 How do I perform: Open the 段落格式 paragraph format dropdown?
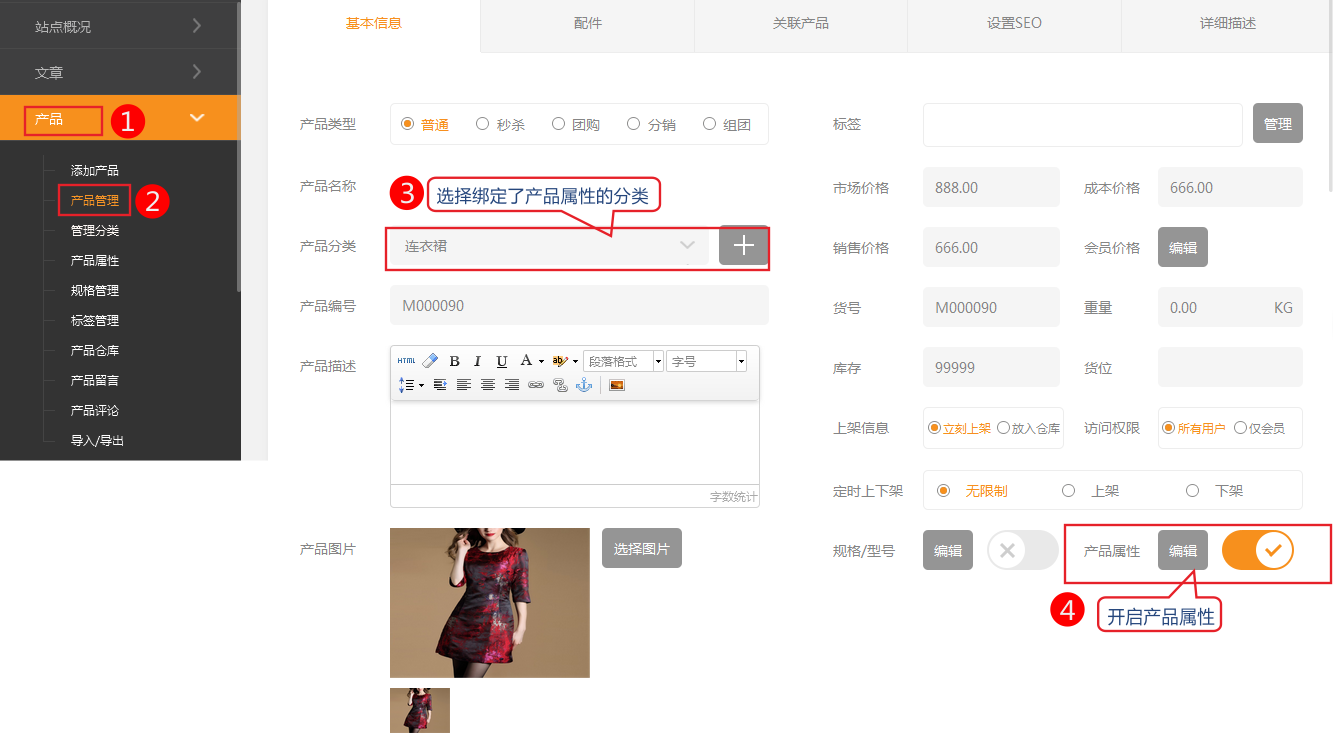click(623, 361)
